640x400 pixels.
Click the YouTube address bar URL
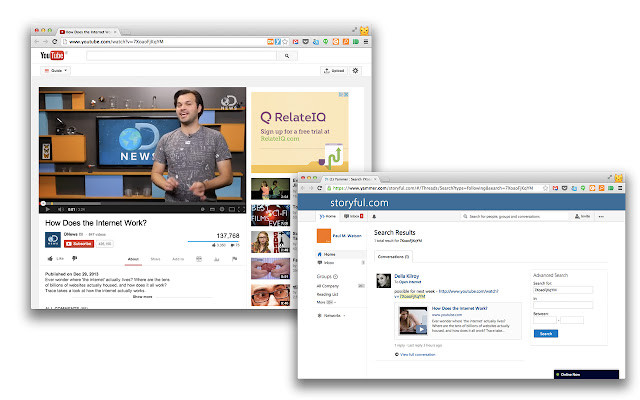(x=116, y=42)
